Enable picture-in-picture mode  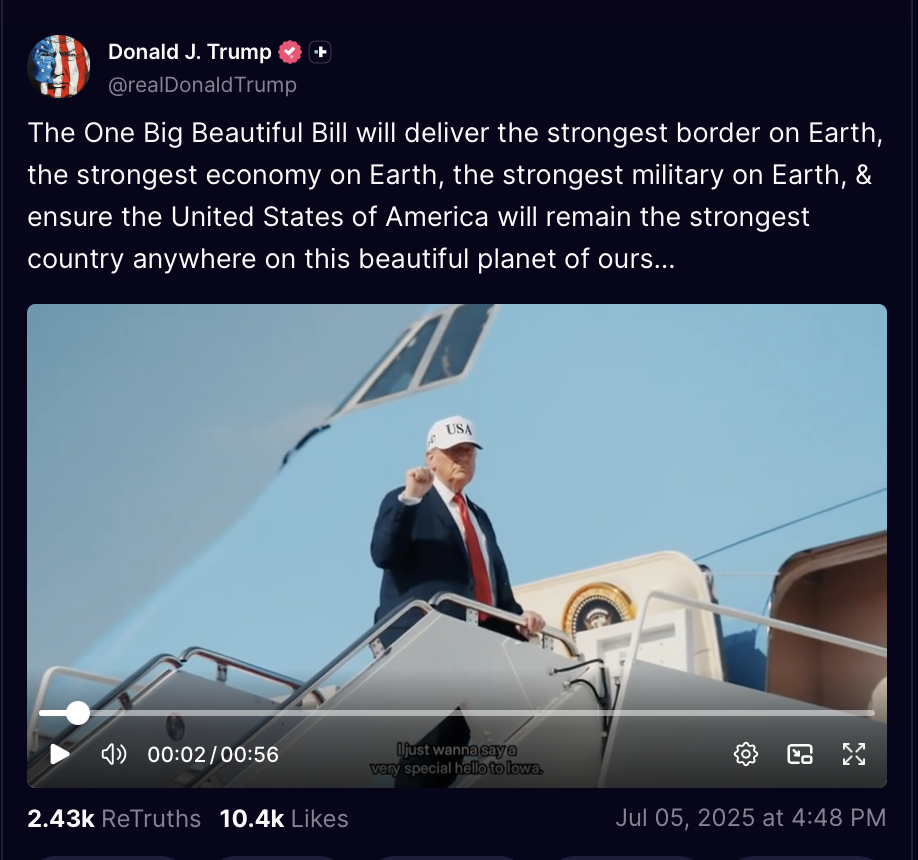point(800,754)
